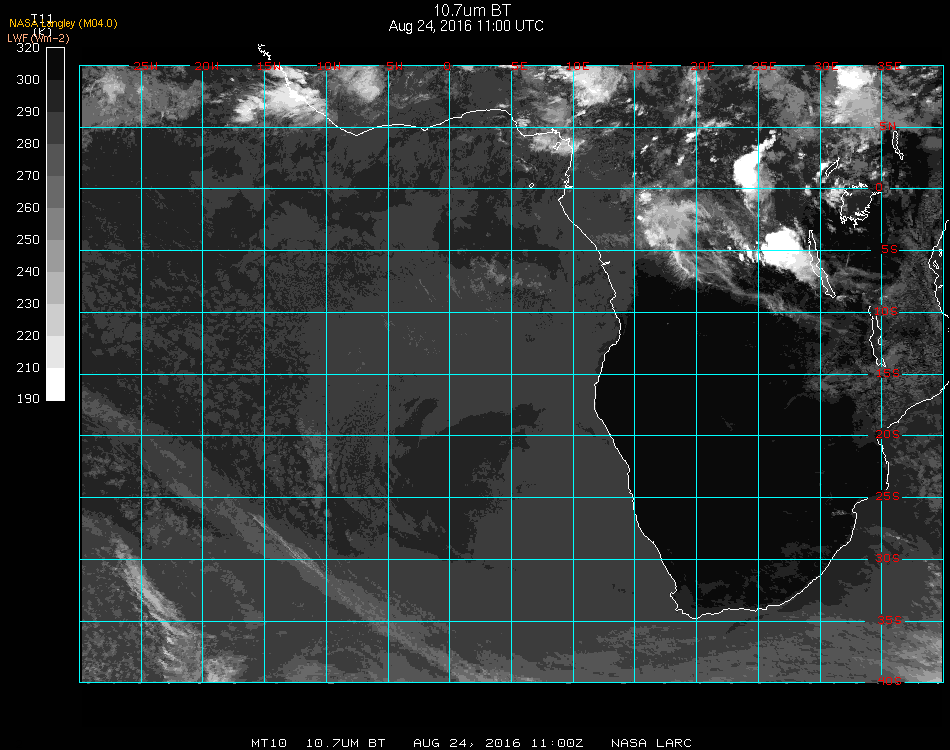The height and width of the screenshot is (750, 950).
Task: Select the 15W longitude label
Action: click(x=269, y=66)
